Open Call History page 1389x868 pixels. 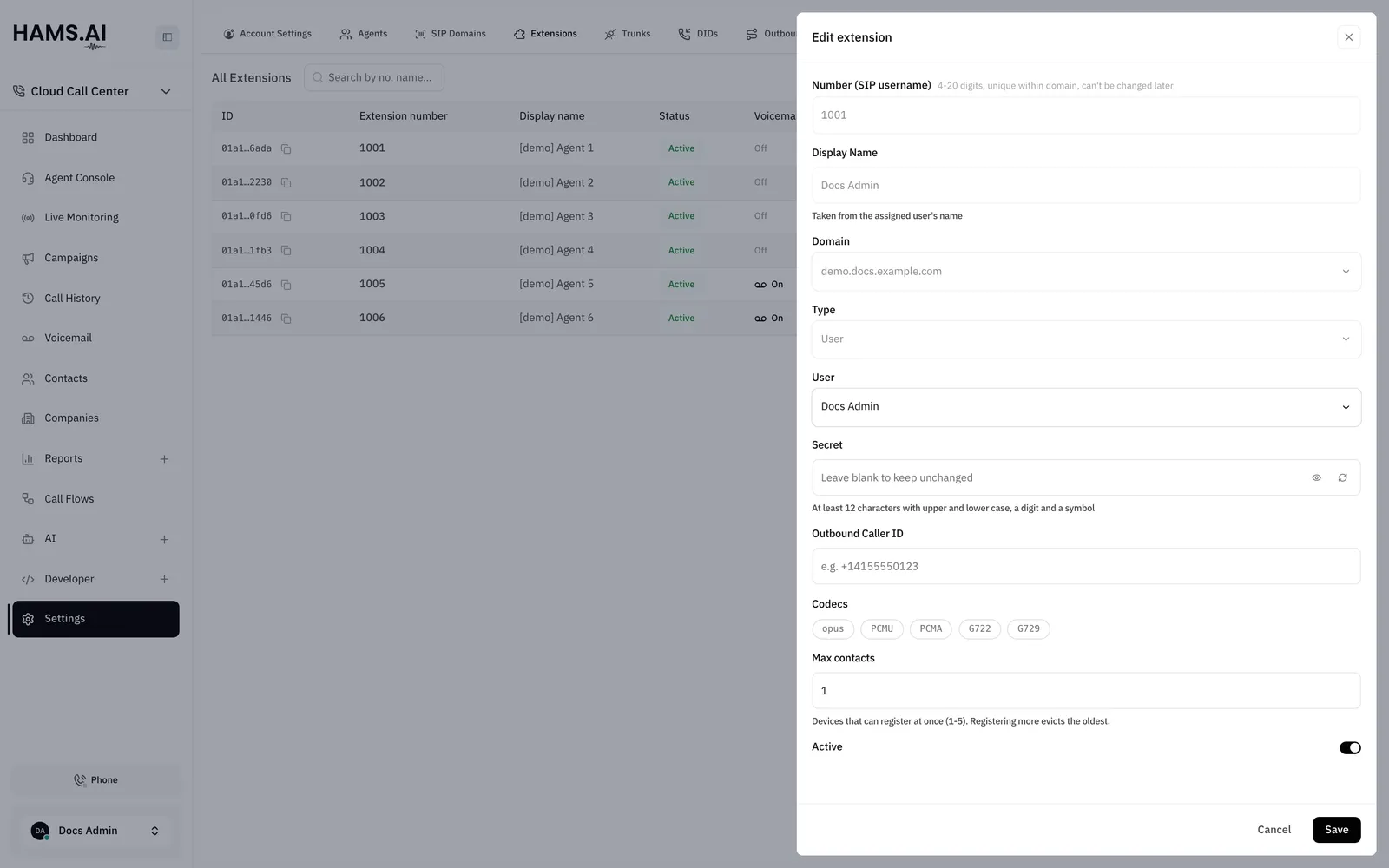pos(95,299)
